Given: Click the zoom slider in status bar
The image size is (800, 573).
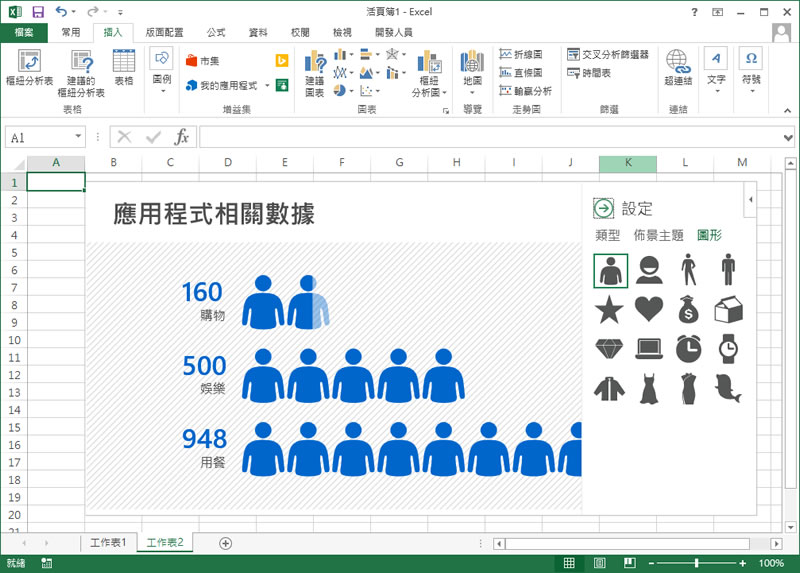Looking at the screenshot, I should pyautogui.click(x=697, y=563).
